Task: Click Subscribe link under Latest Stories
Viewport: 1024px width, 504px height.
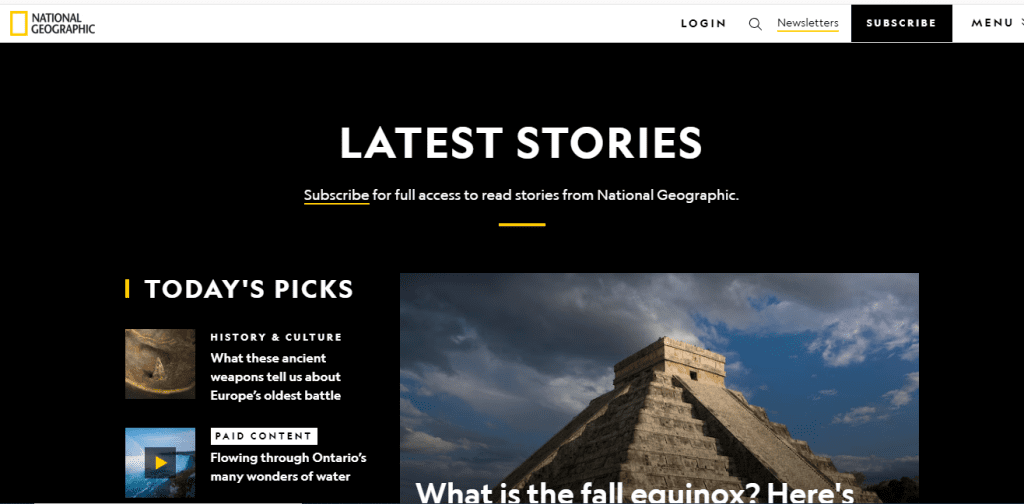Action: 336,195
